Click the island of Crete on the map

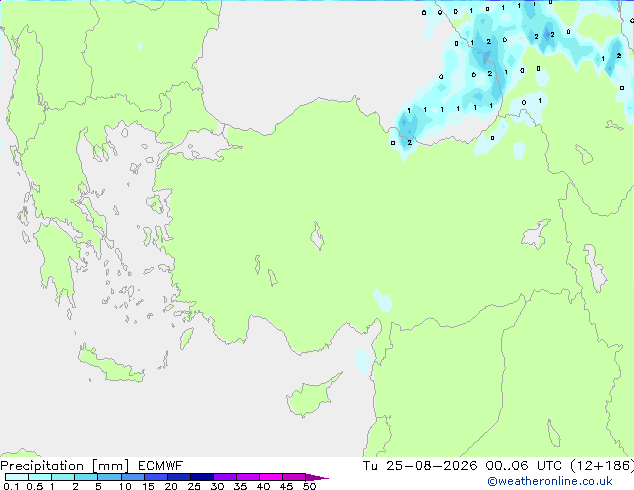[x=110, y=365]
